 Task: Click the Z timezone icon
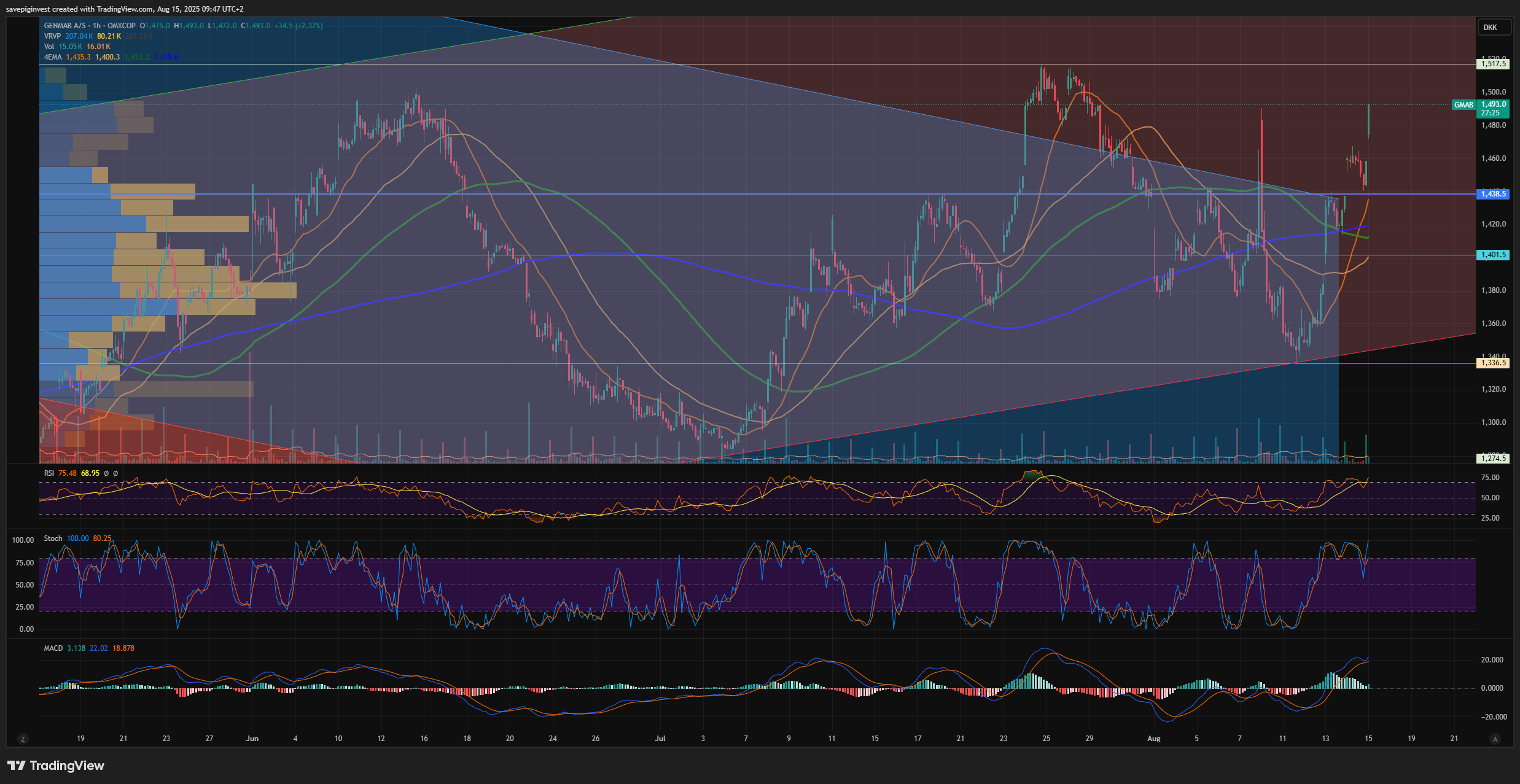point(23,739)
